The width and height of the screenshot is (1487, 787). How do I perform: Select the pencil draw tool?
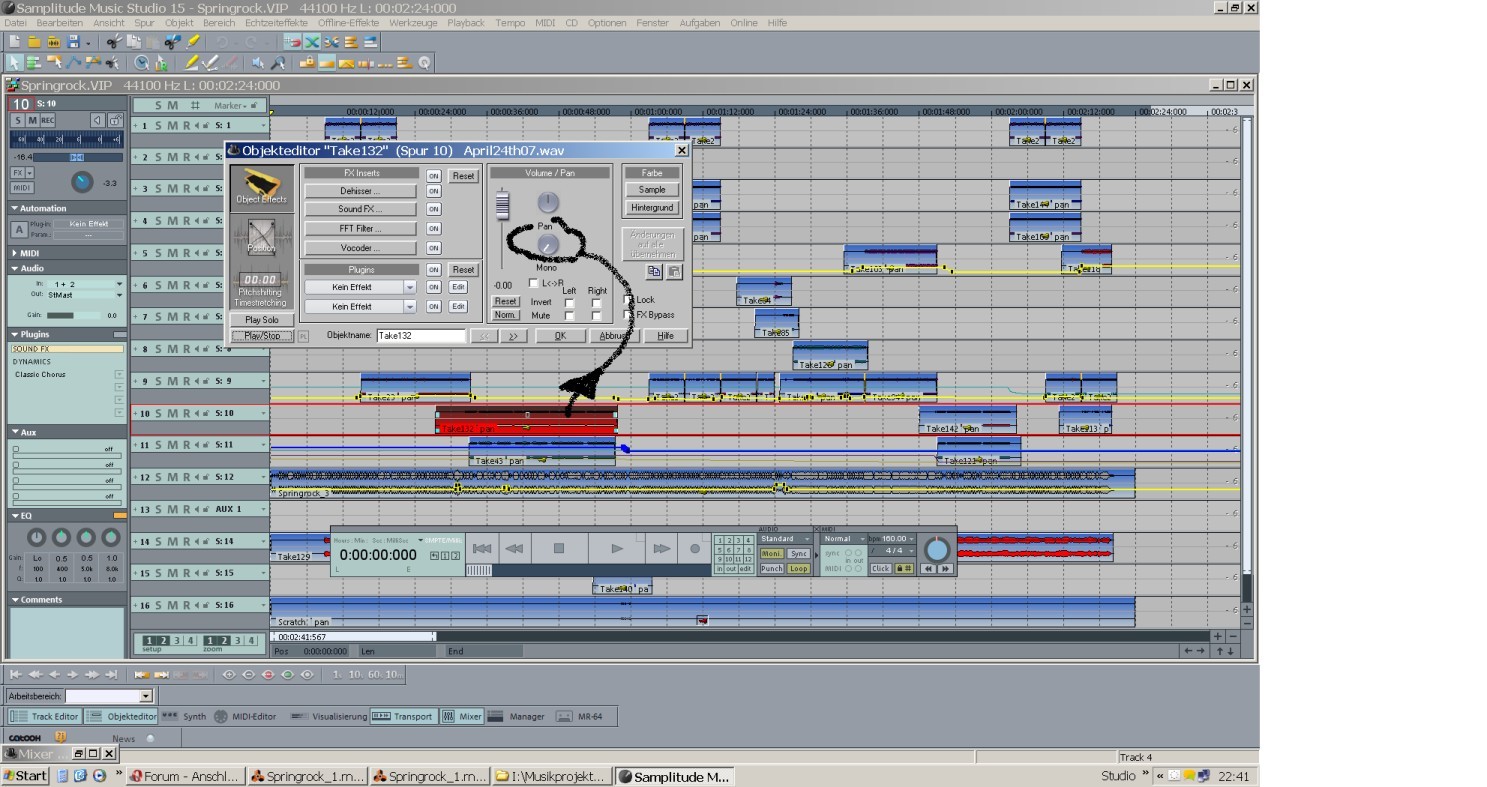click(192, 62)
